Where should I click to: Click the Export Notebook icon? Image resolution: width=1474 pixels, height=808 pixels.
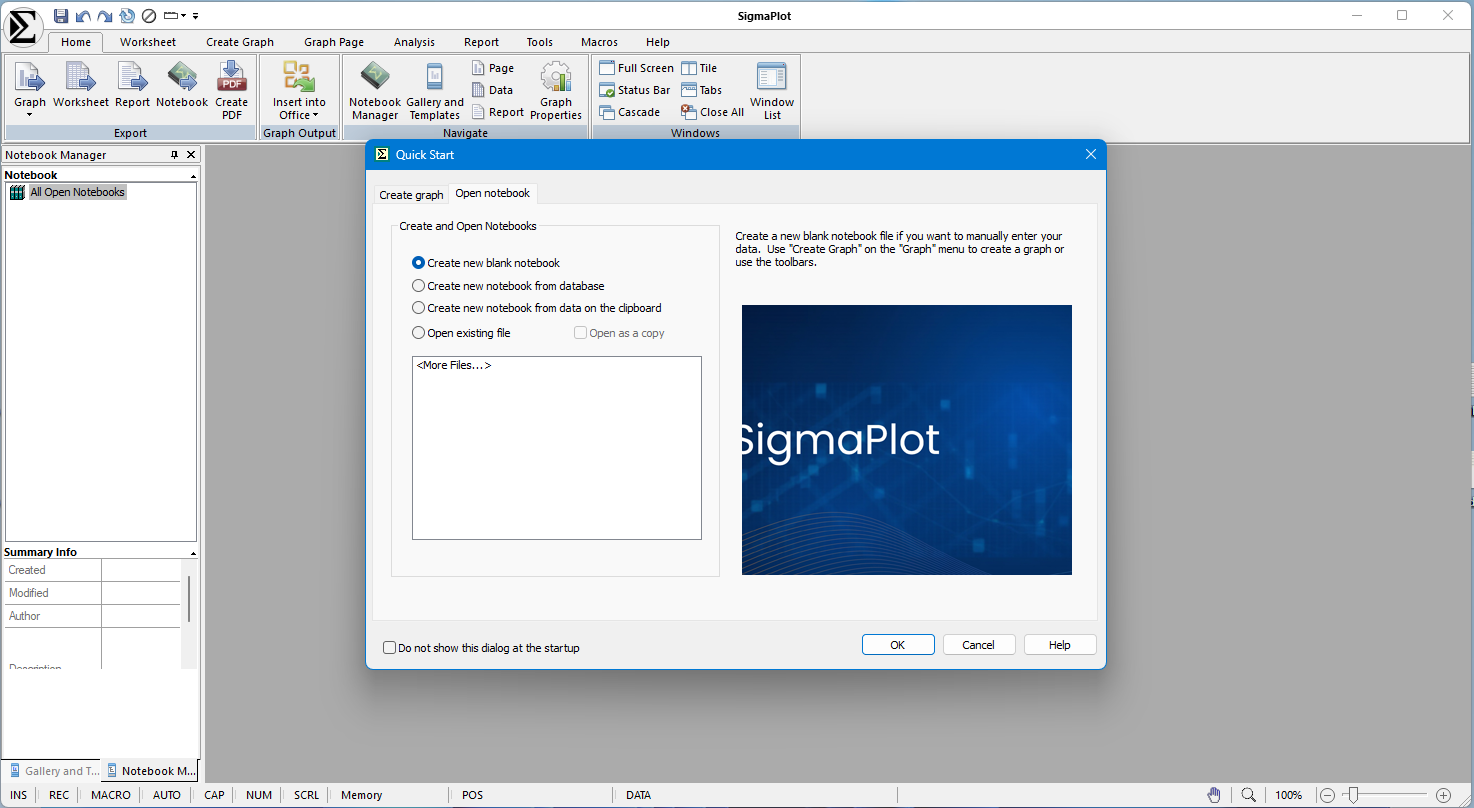[x=182, y=85]
